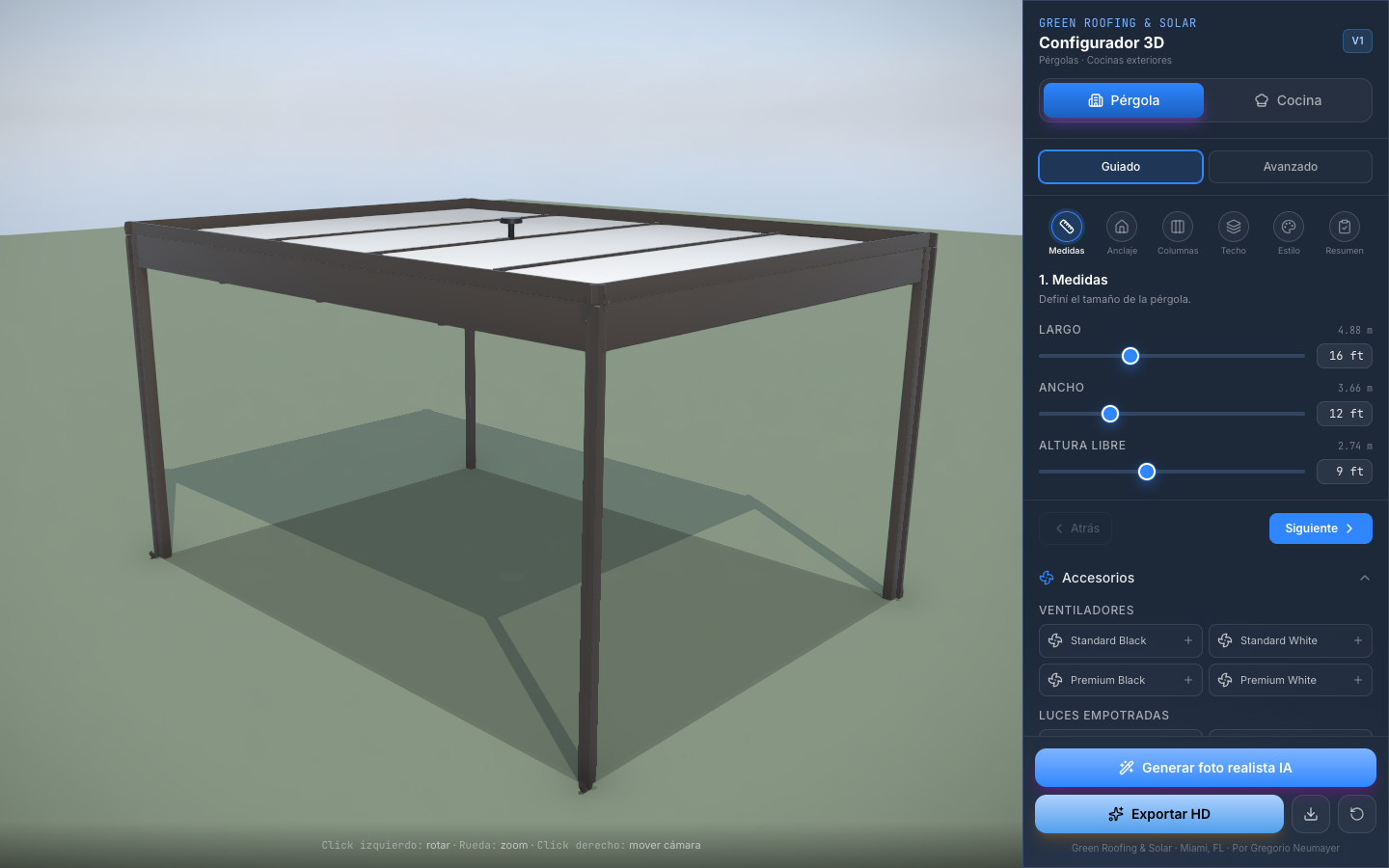Click the 'LUCES EMPOTRADAS' label
The image size is (1389, 868).
1103,716
